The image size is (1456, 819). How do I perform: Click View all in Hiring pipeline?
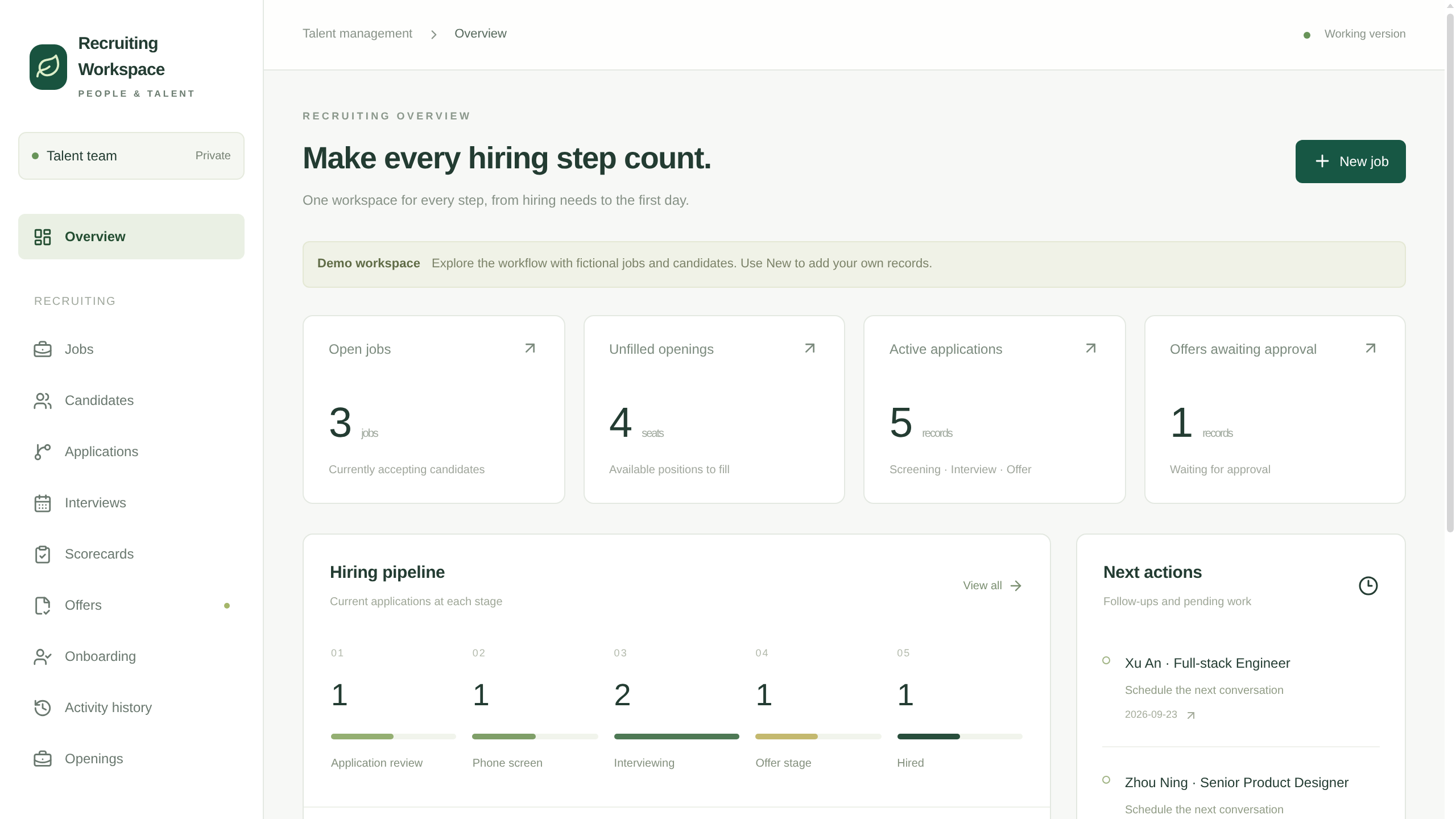pos(992,586)
